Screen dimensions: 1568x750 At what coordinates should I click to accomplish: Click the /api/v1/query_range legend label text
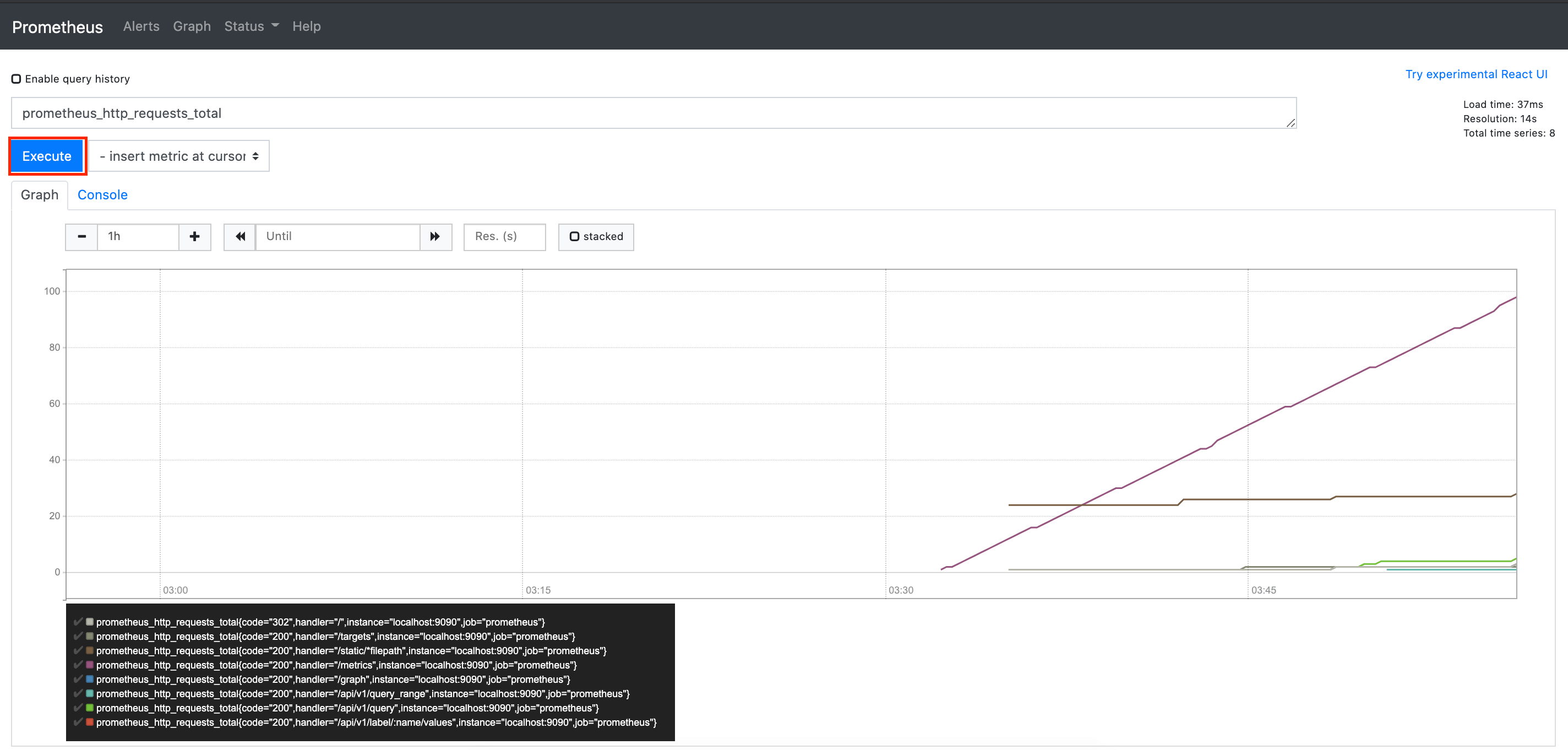(x=363, y=694)
